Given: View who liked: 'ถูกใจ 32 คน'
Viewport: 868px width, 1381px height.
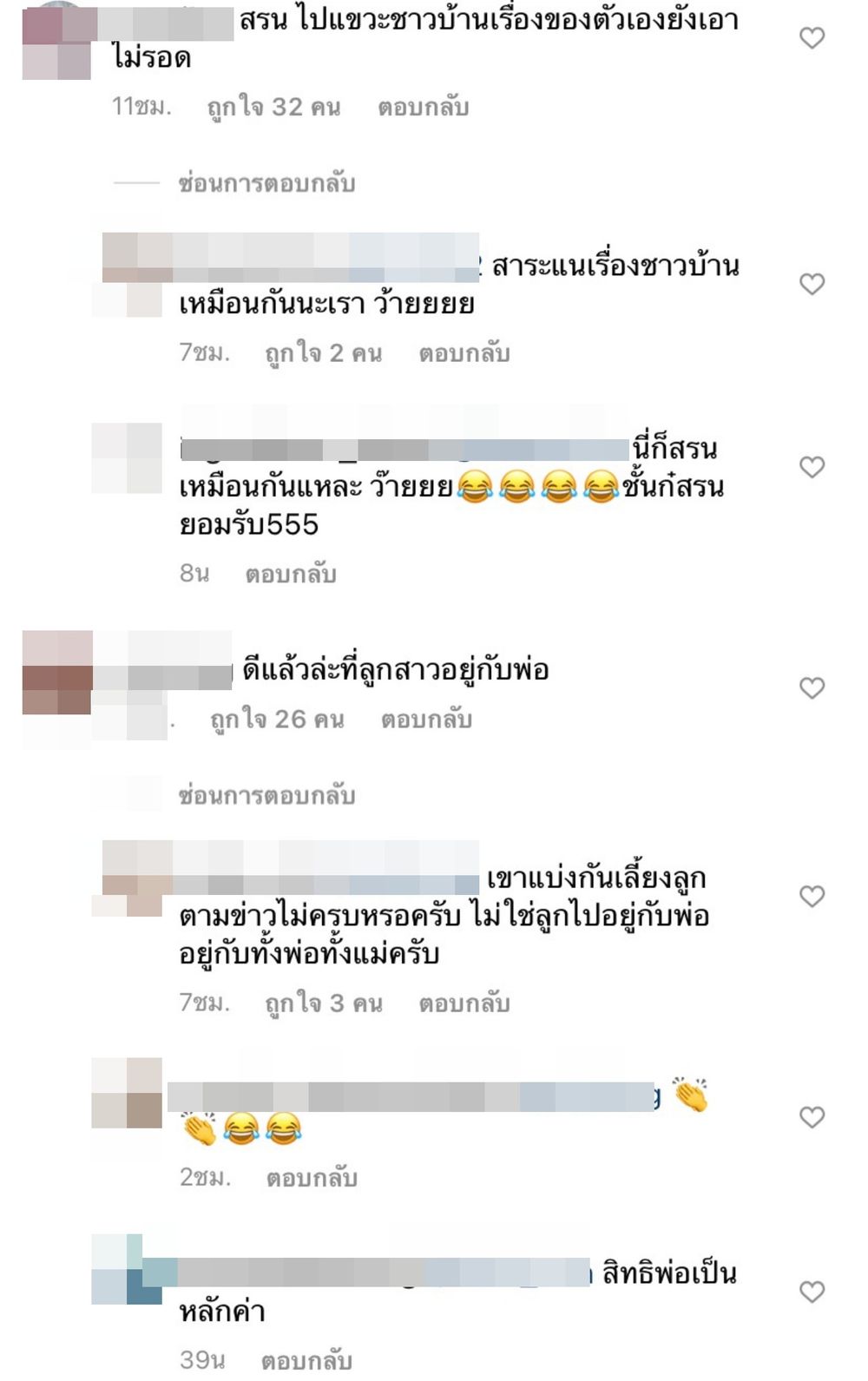Looking at the screenshot, I should 273,107.
